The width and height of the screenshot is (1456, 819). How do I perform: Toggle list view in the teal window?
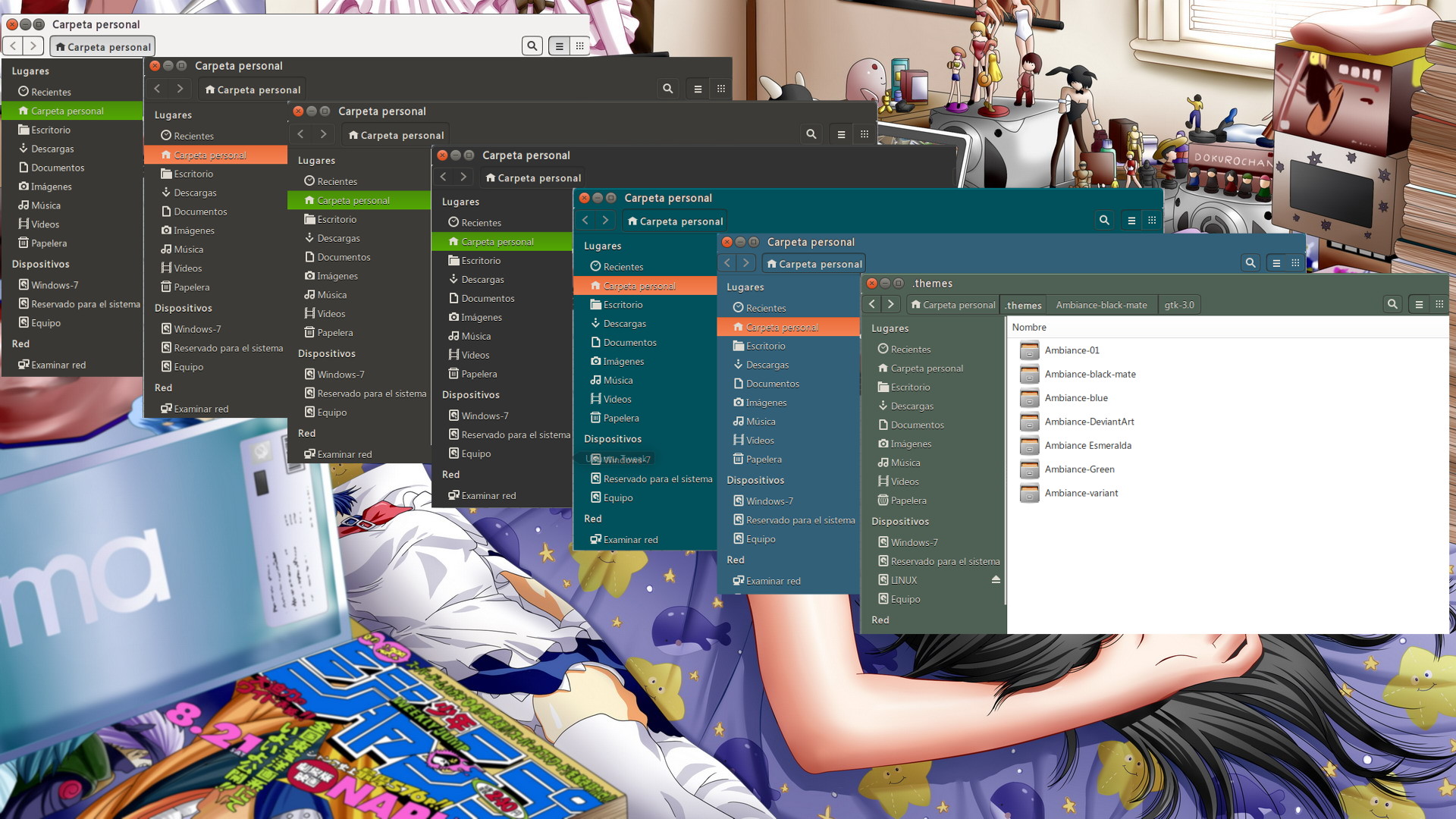point(1131,220)
